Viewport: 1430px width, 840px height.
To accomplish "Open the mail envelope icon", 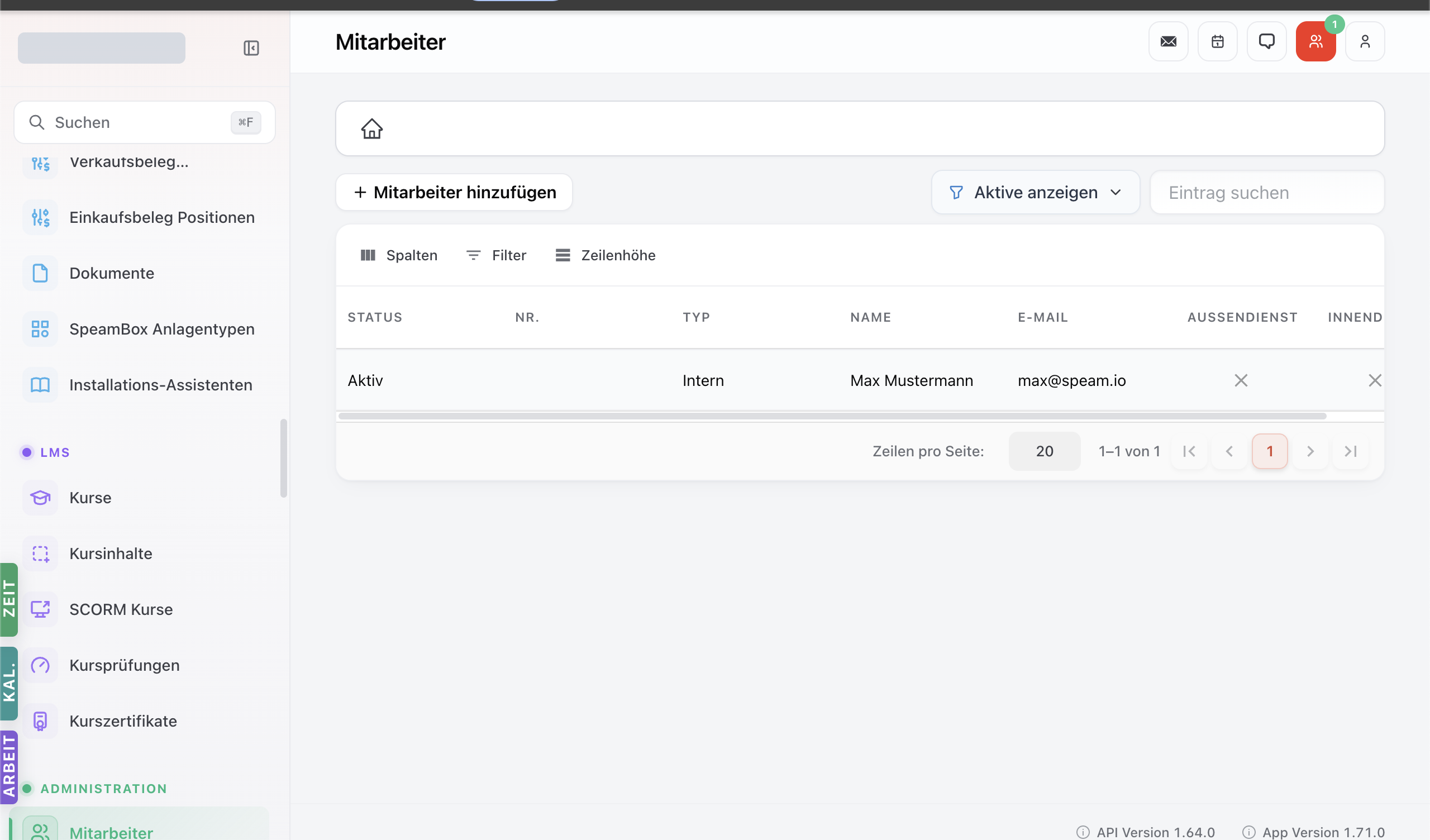I will (x=1168, y=41).
